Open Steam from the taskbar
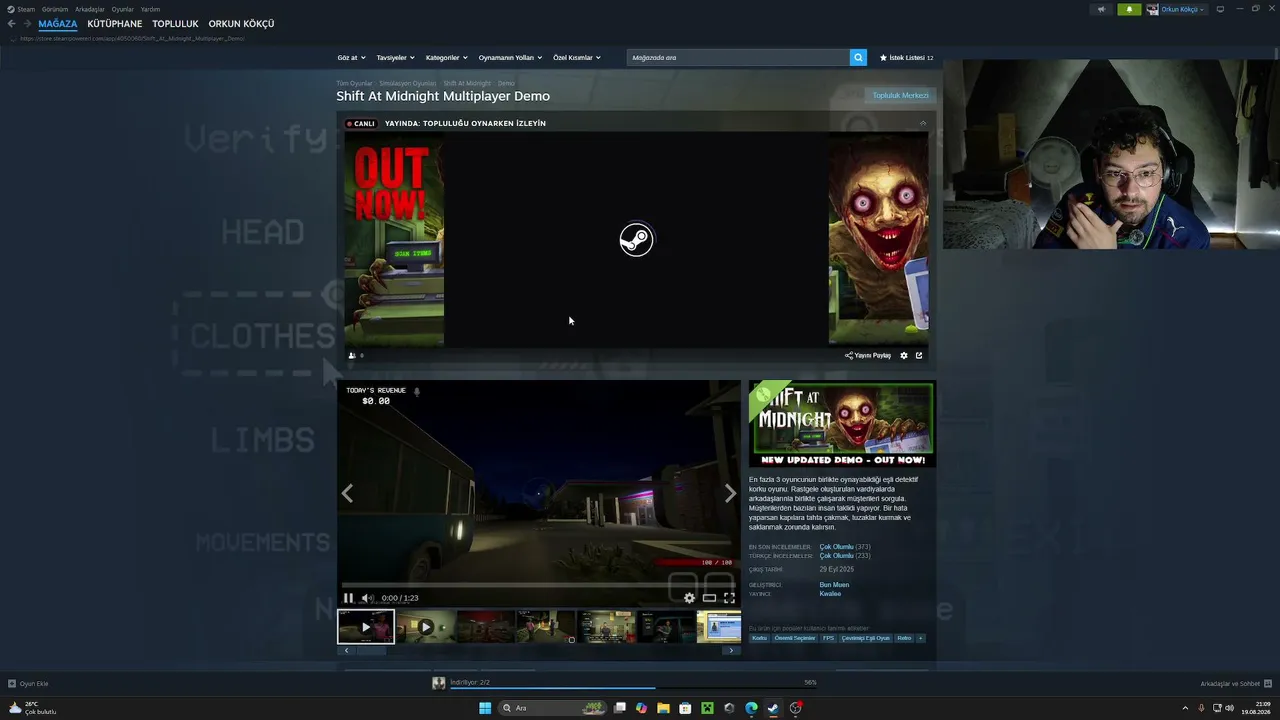Screen dimensions: 1280x720 pos(773,708)
